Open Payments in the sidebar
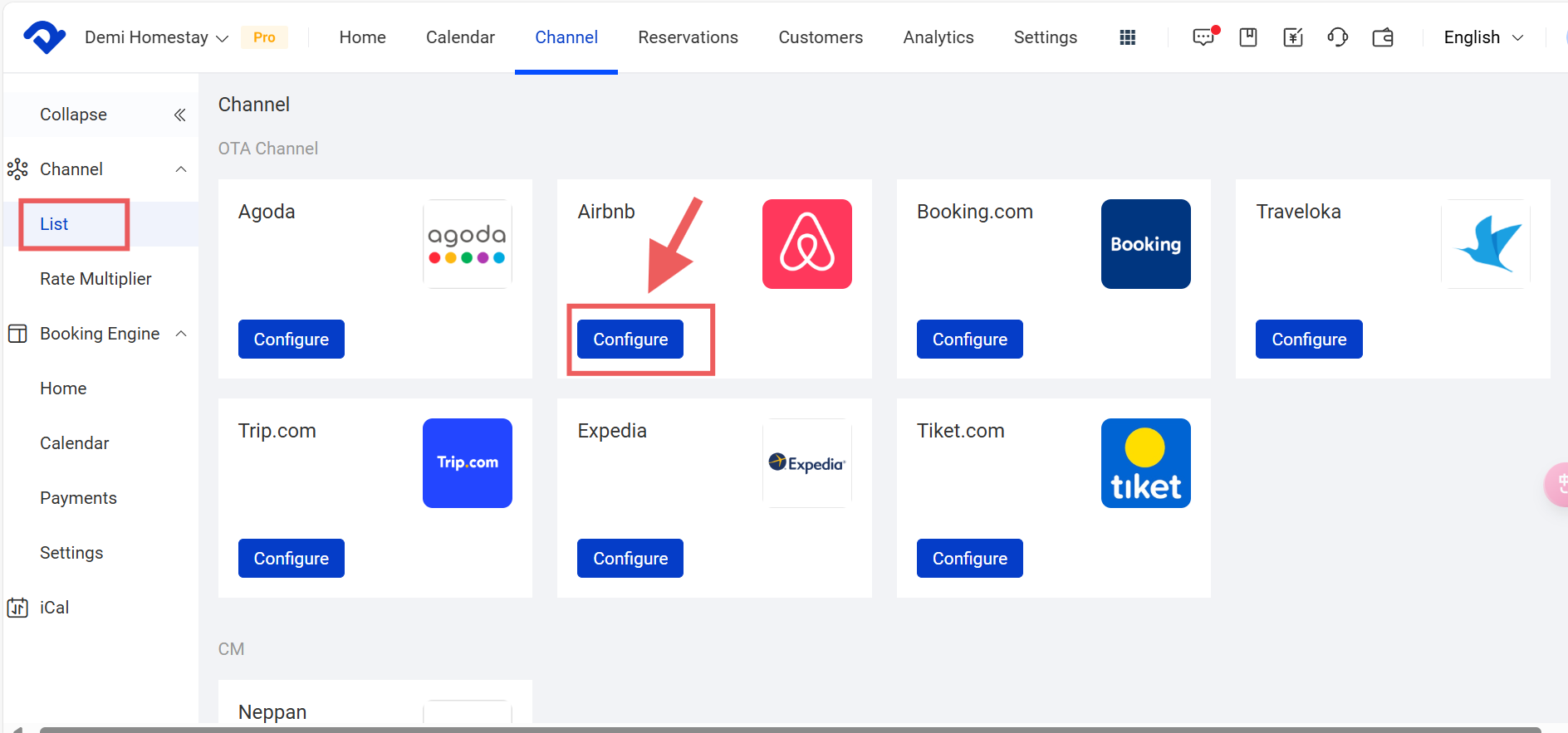This screenshot has width=1568, height=733. (78, 498)
